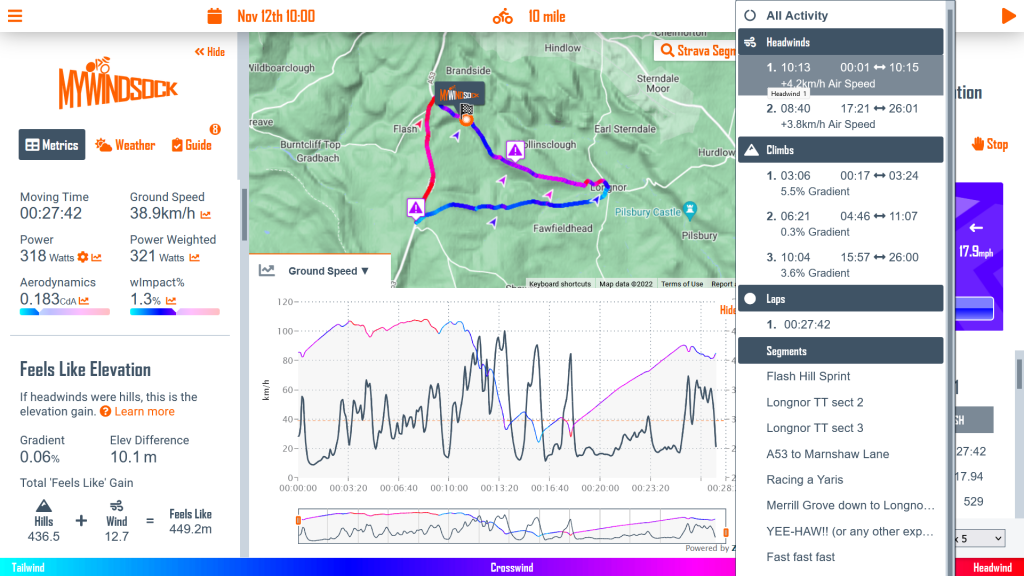The image size is (1024, 576).
Task: Show Power Weighted chart icon
Action: click(x=193, y=258)
